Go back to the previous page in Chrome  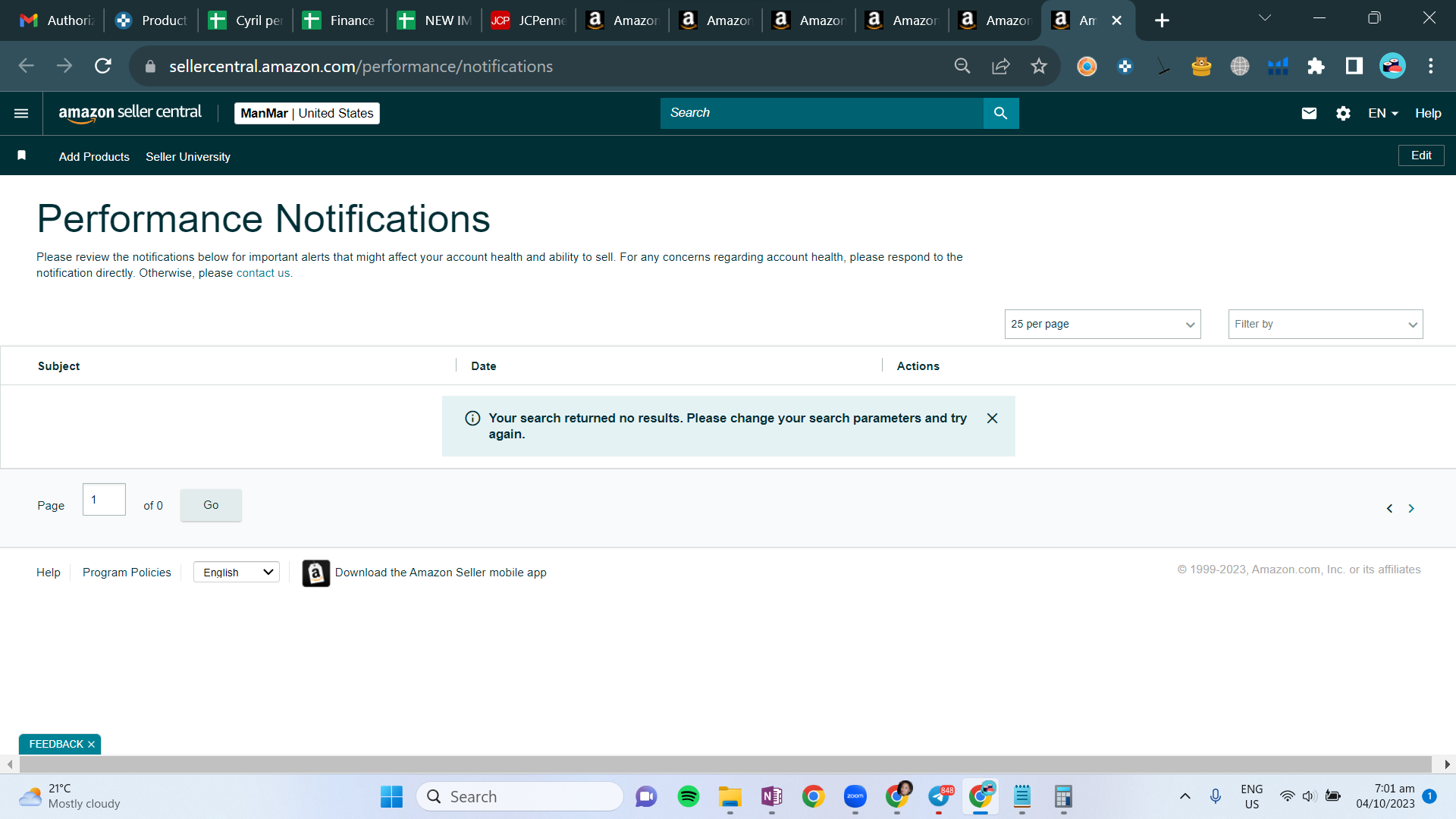tap(27, 66)
